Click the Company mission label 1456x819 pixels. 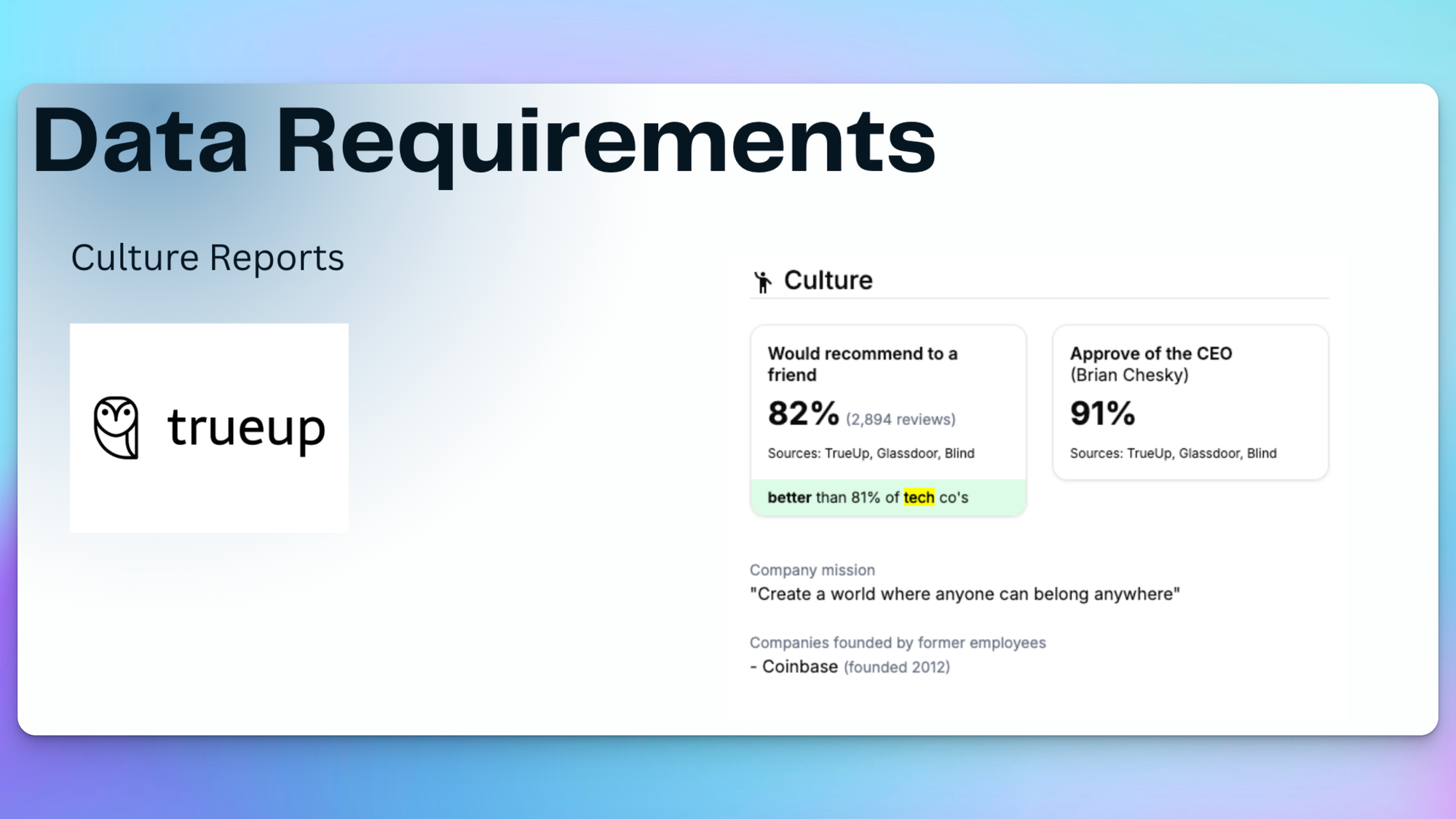(x=812, y=570)
